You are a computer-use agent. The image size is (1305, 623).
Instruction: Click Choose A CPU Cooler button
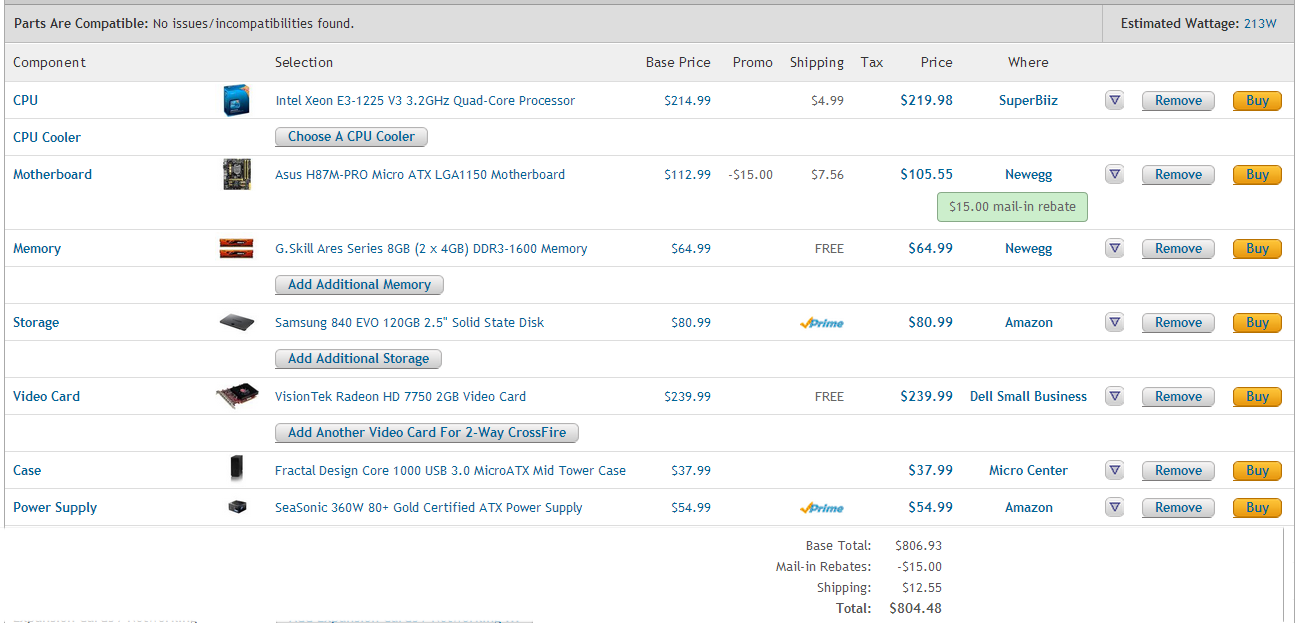tap(351, 137)
